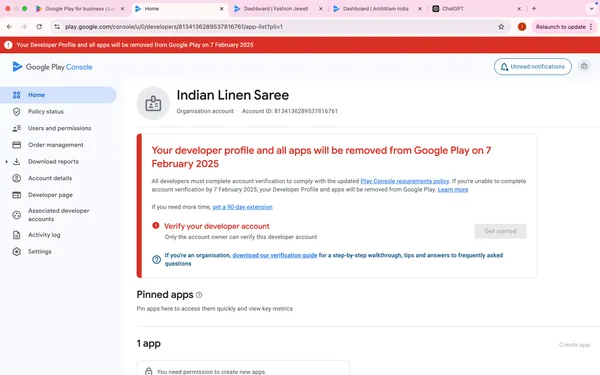Click the lock icon beside permission notice

[148, 371]
